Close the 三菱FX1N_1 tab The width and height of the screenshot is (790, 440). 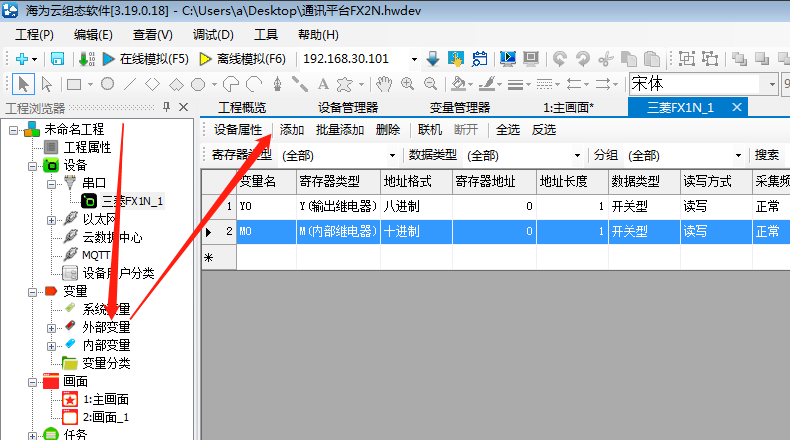tap(737, 107)
